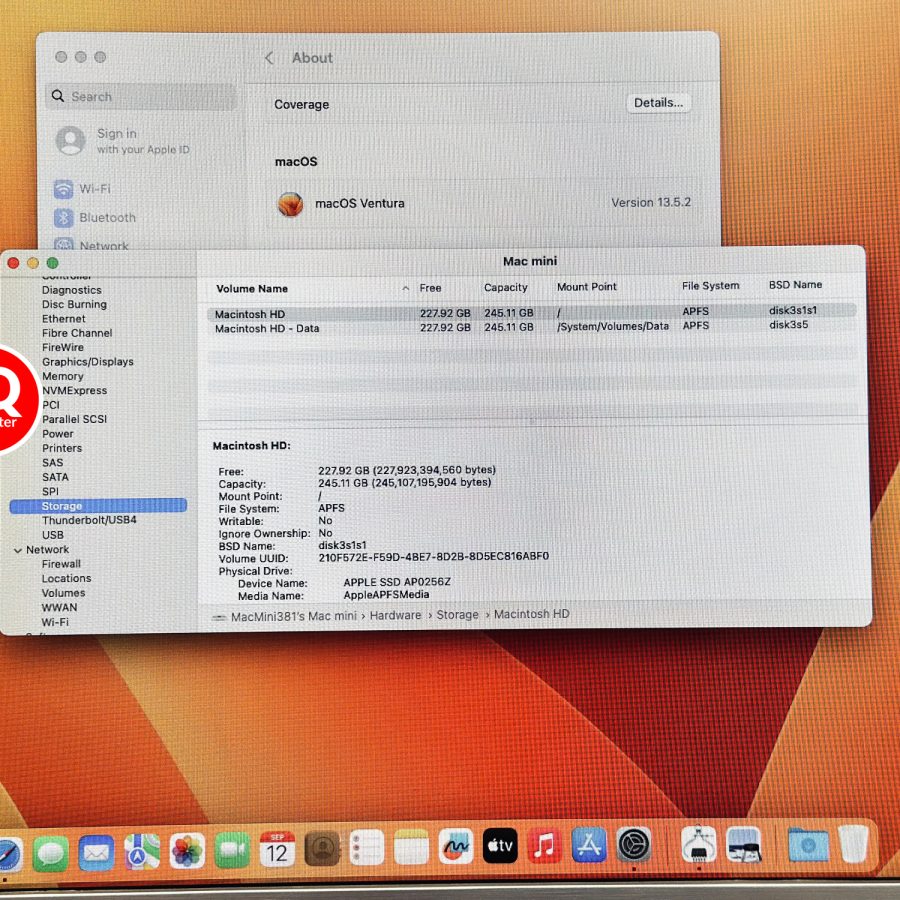Click the Apple ID avatar icon
900x900 pixels.
[x=71, y=141]
